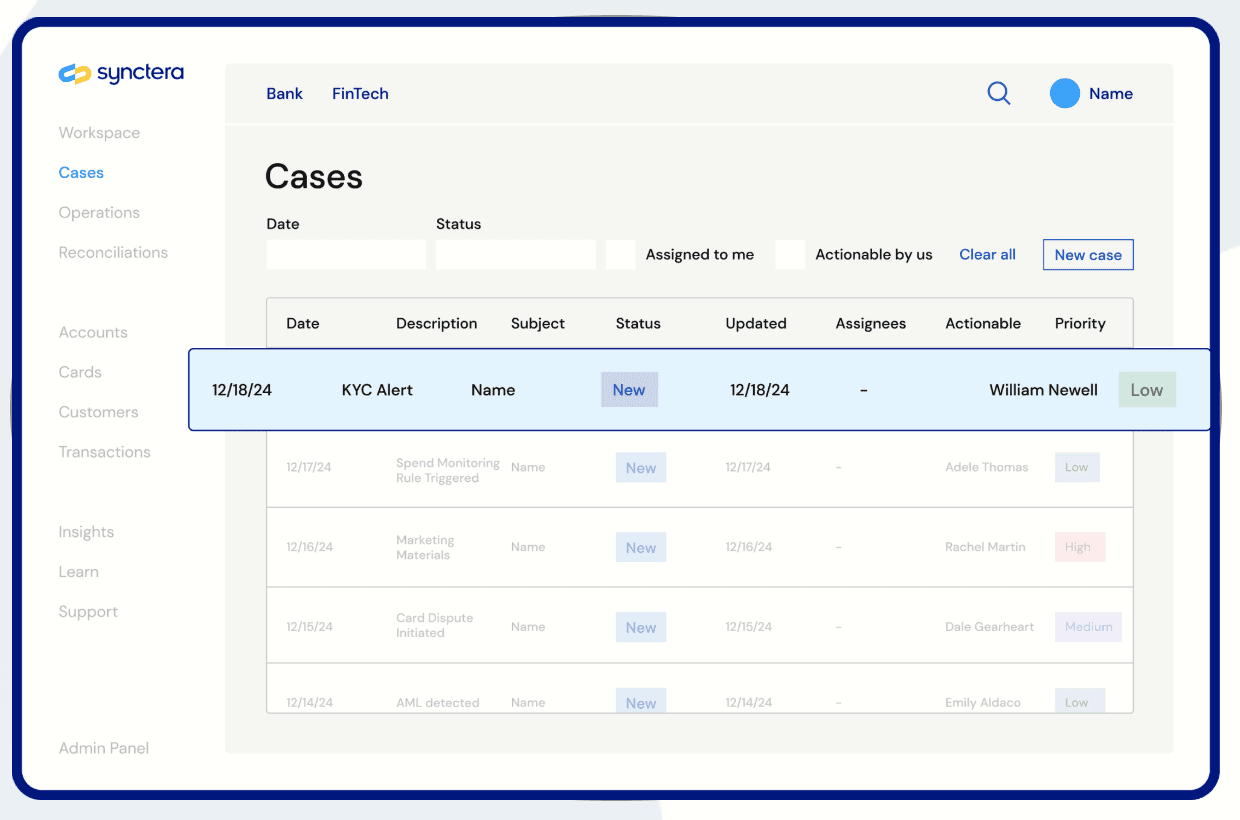1240x820 pixels.
Task: Open the AML detected case
Action: (x=437, y=703)
